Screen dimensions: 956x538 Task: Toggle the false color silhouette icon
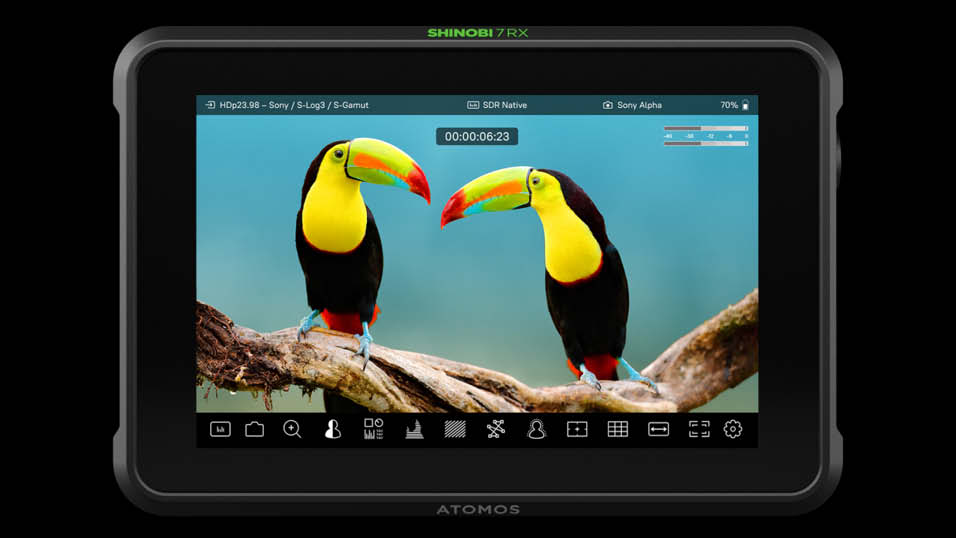[332, 429]
